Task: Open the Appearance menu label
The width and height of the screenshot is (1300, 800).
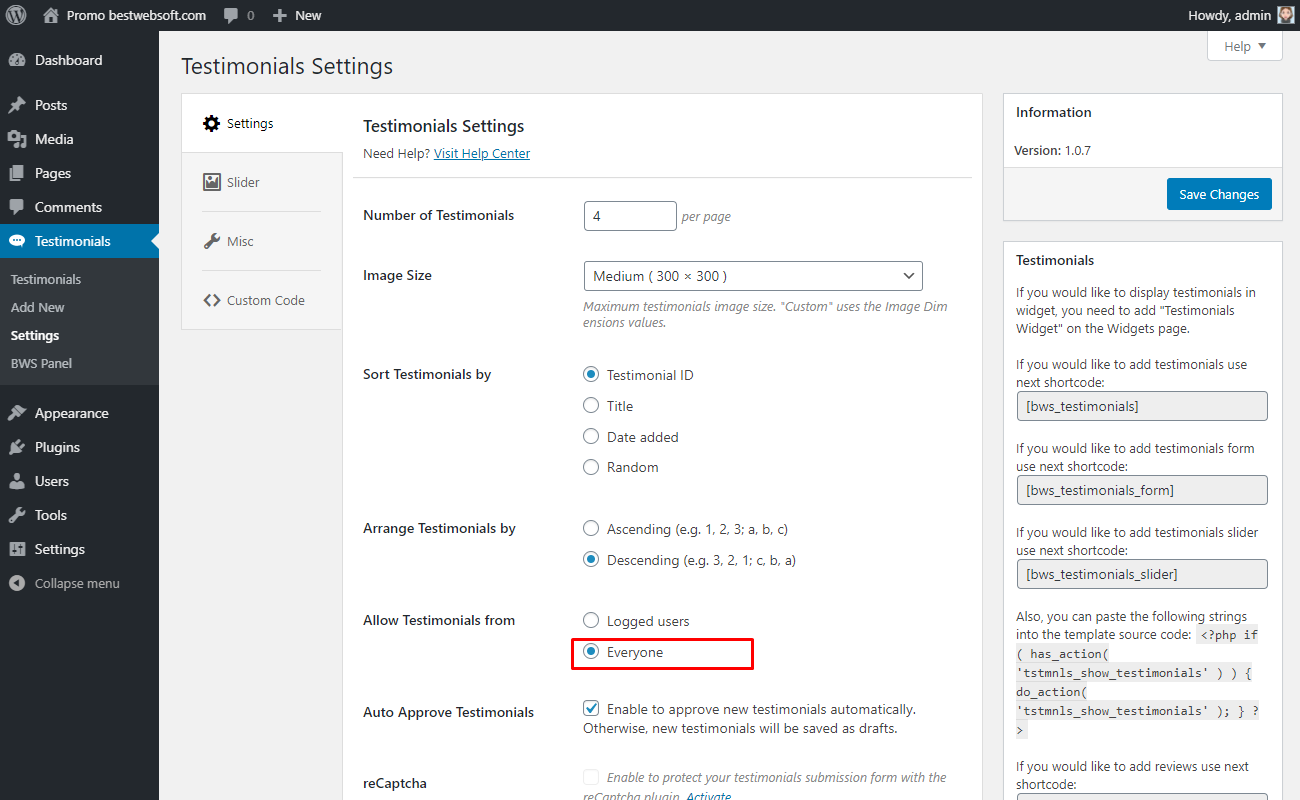Action: coord(72,413)
